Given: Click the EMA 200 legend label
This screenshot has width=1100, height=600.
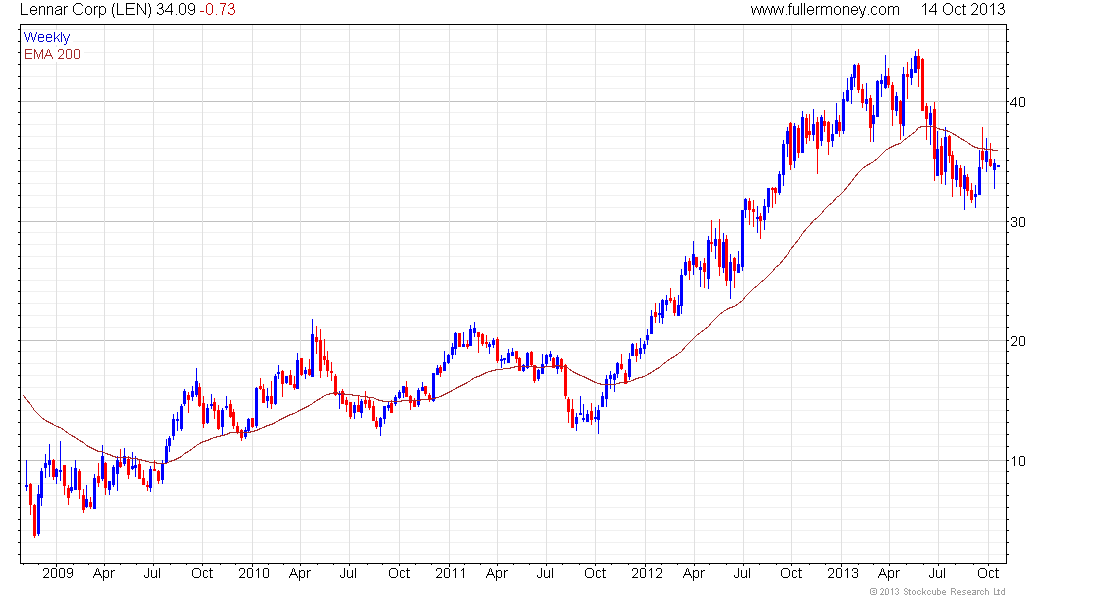Looking at the screenshot, I should [x=52, y=55].
